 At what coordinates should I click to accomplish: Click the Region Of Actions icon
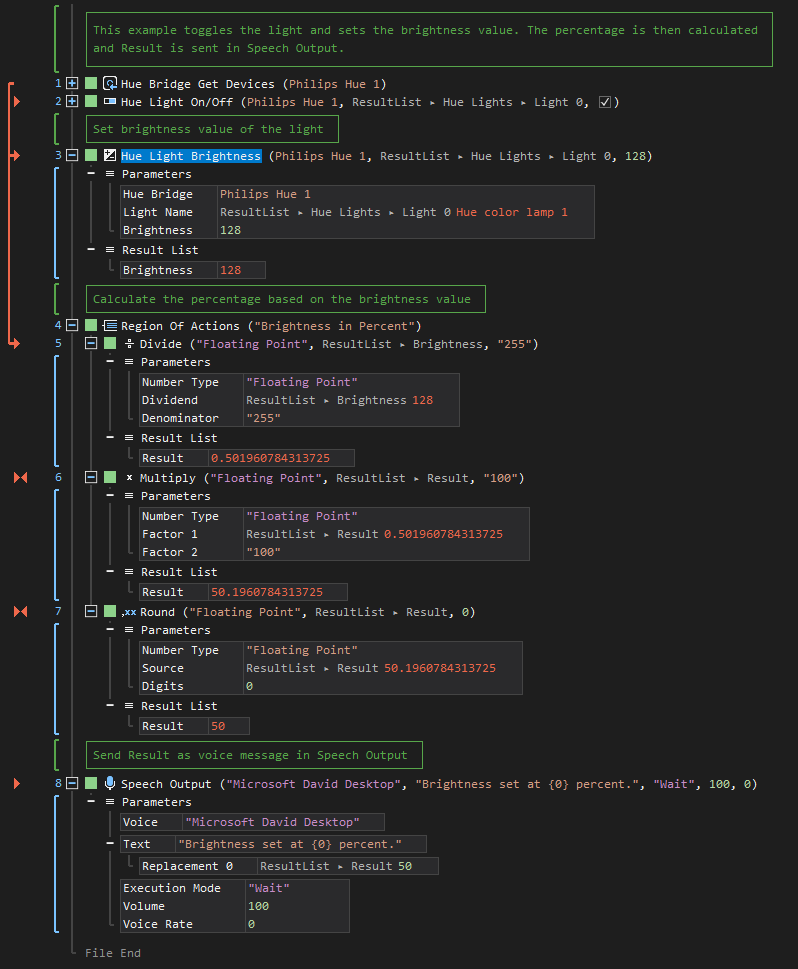click(x=110, y=326)
